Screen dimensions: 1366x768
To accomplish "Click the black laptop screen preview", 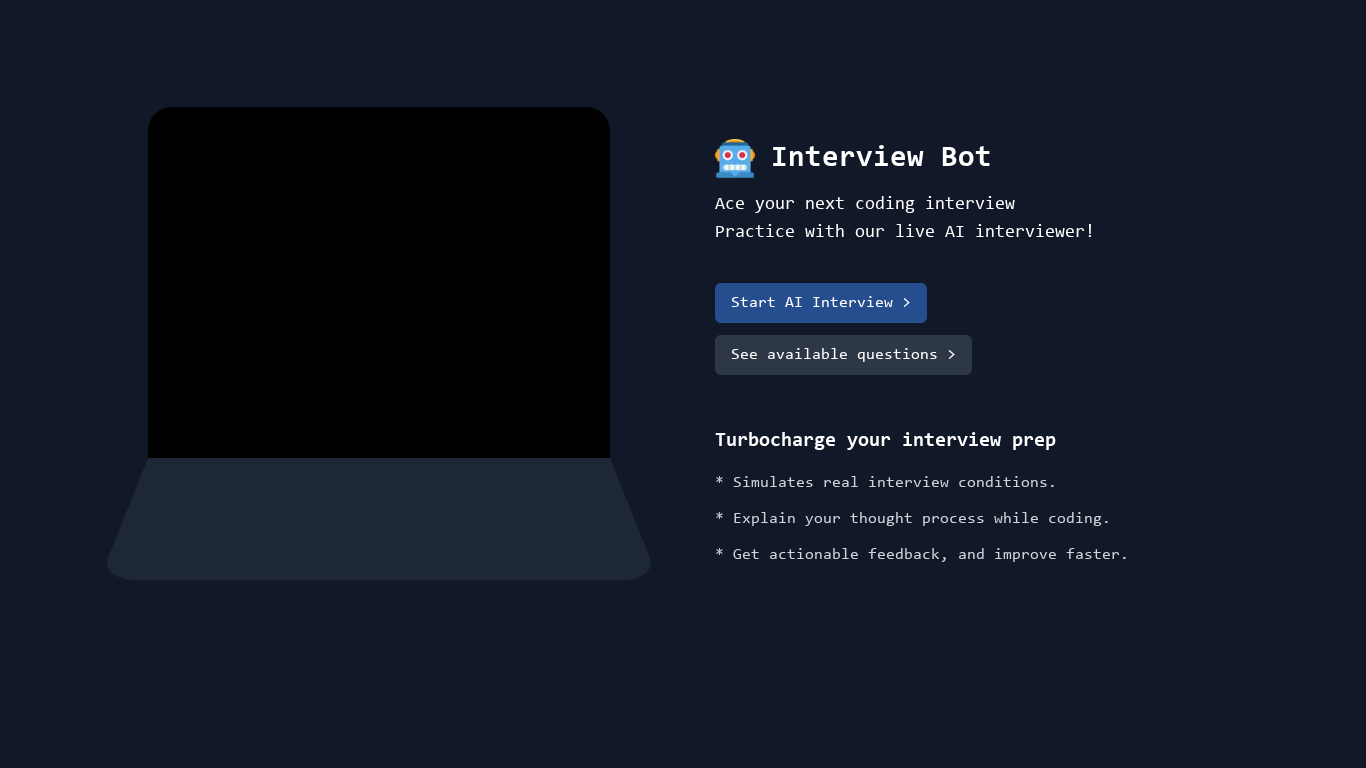I will (x=379, y=281).
